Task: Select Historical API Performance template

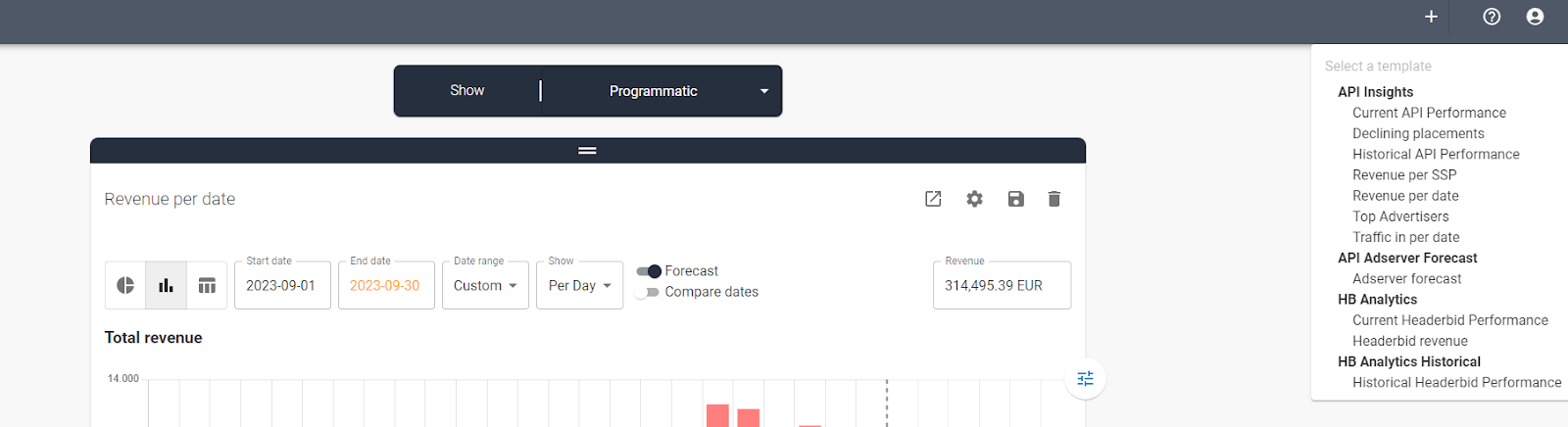Action: pos(1436,154)
